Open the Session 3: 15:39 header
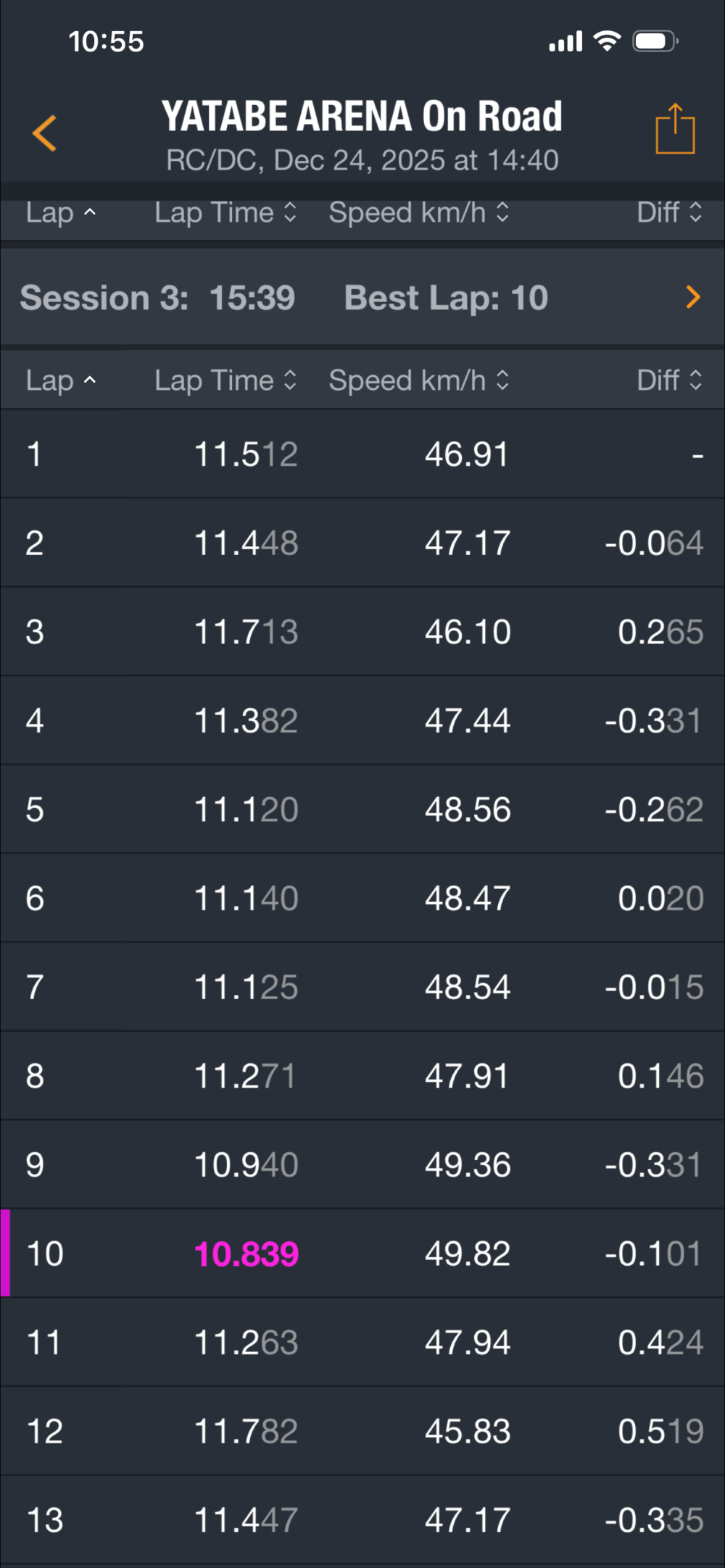The image size is (725, 1568). (157, 298)
